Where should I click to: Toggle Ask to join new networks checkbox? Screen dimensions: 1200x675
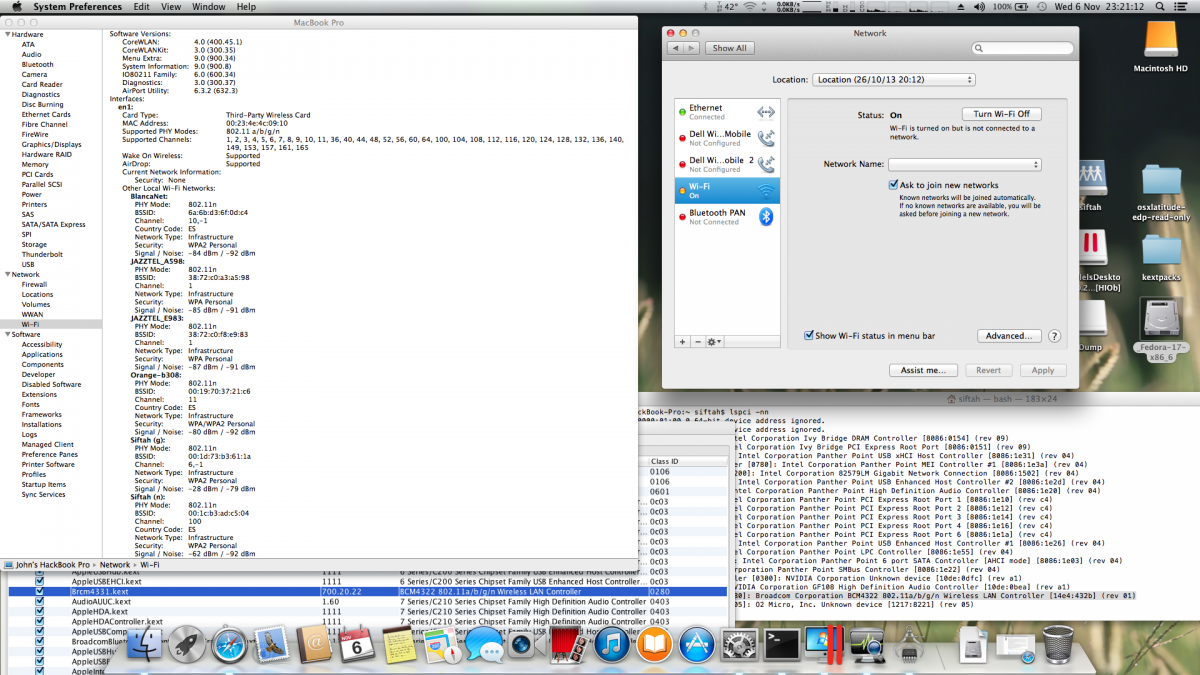[894, 185]
